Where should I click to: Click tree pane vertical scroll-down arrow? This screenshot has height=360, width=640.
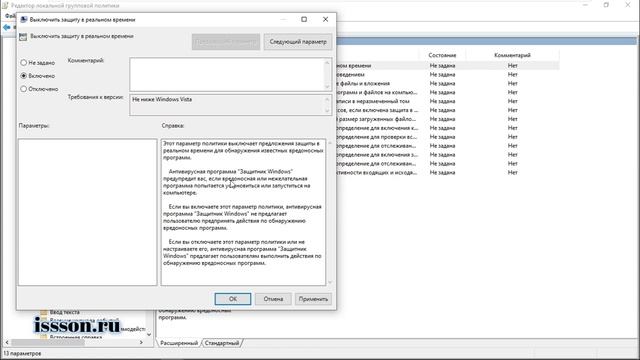point(149,335)
